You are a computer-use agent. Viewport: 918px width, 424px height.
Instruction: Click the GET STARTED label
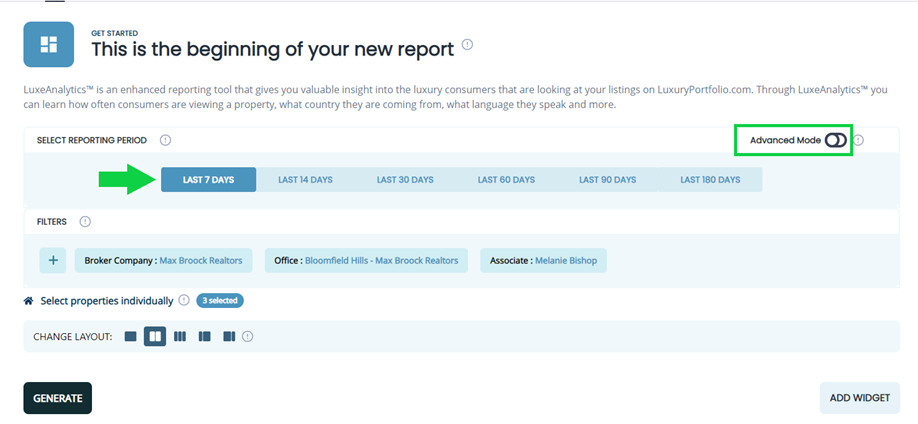(115, 33)
